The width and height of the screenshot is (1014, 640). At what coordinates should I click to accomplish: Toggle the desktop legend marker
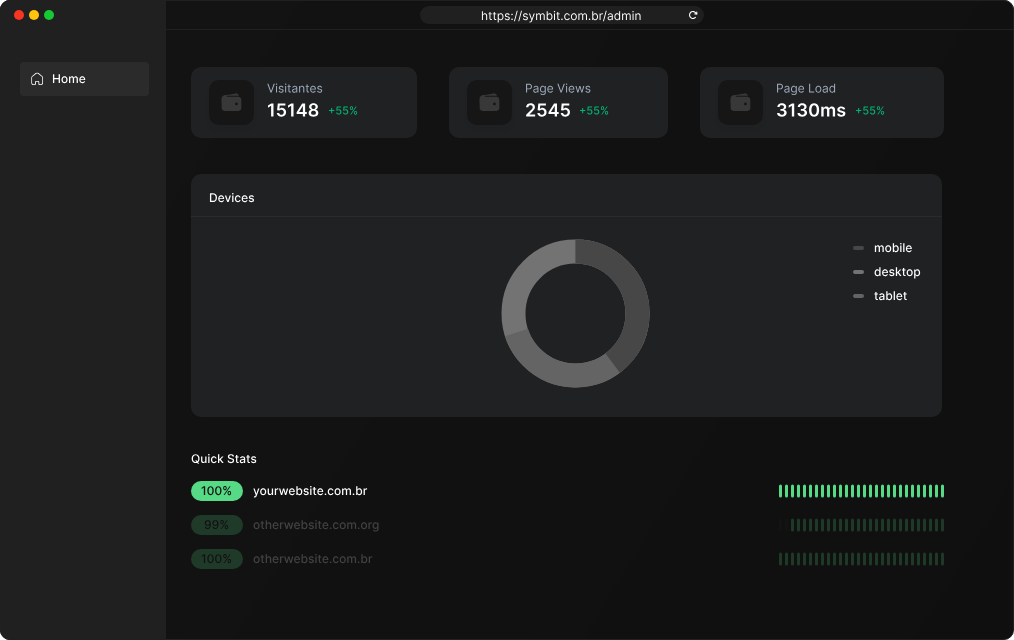858,272
